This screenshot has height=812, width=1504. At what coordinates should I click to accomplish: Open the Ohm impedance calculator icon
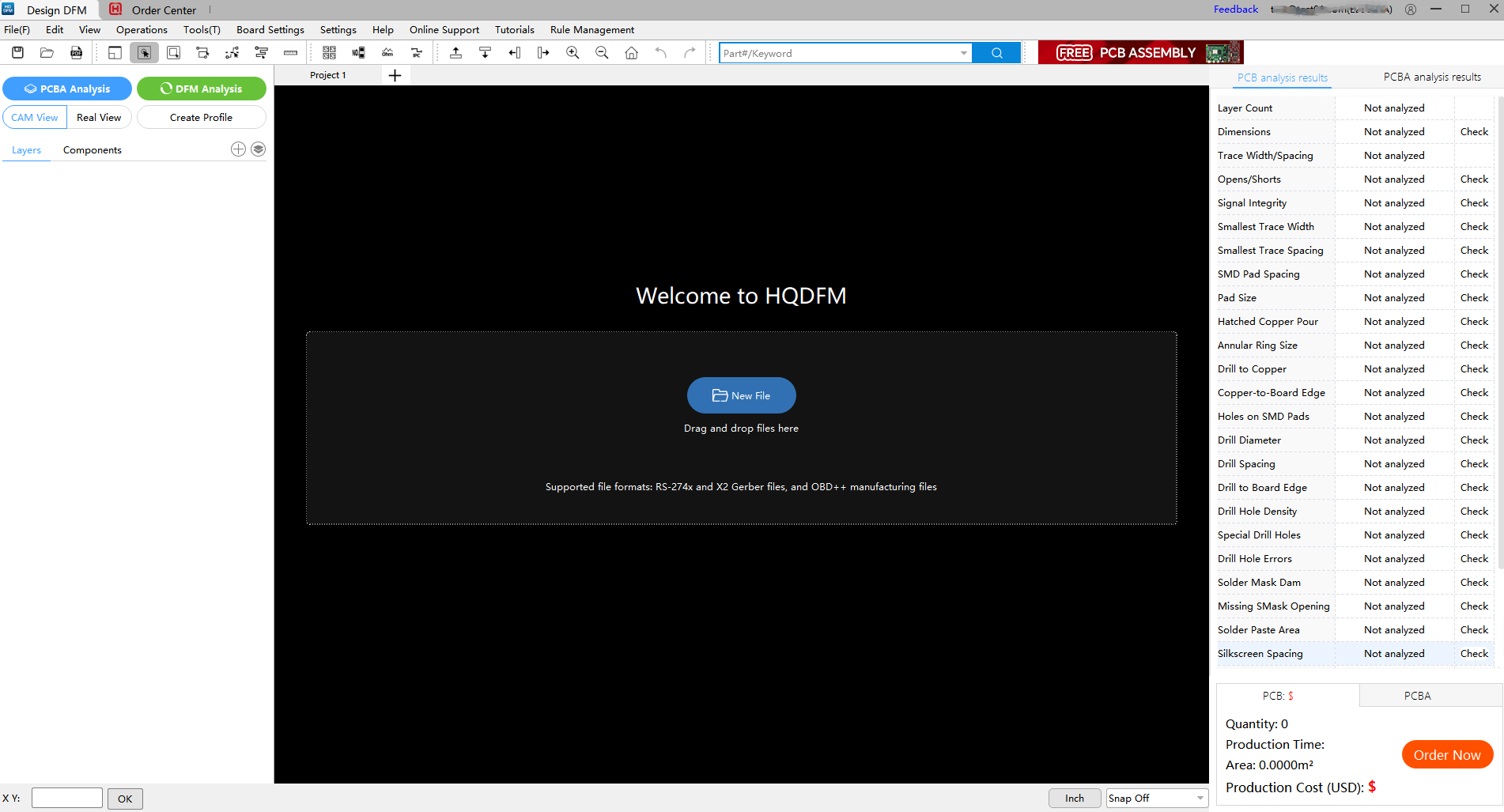(387, 53)
